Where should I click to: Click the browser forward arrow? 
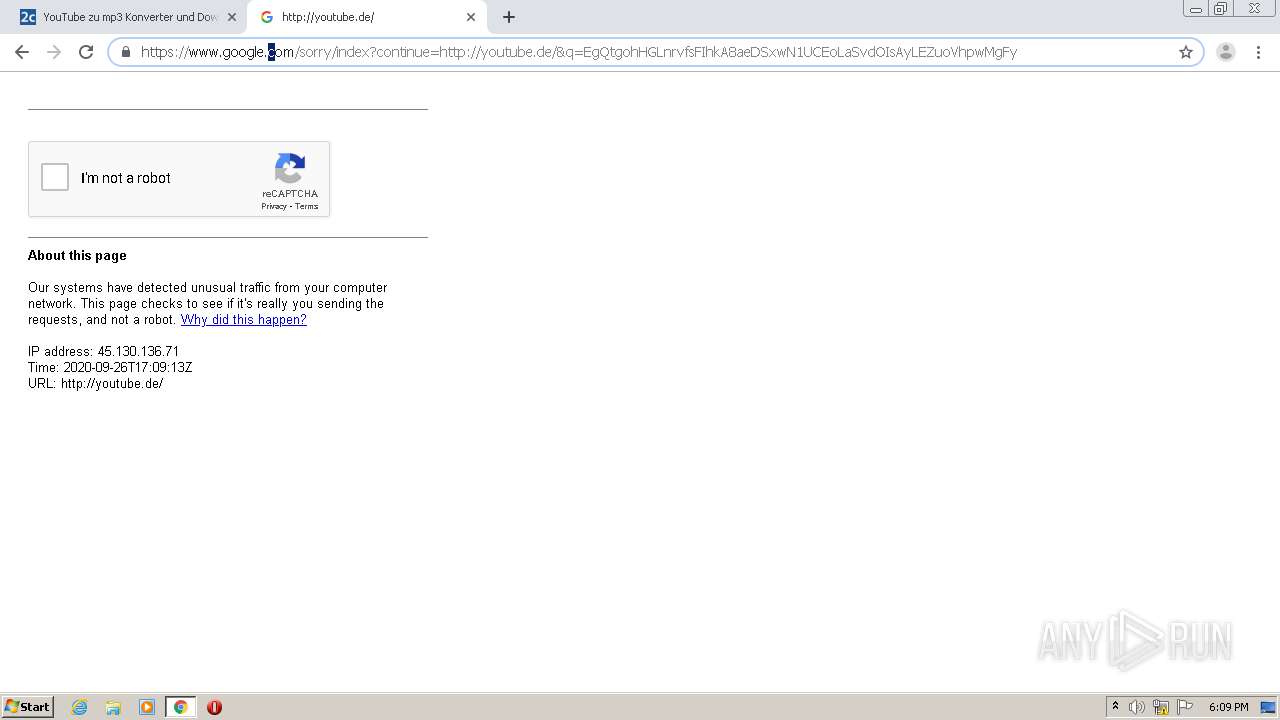54,52
